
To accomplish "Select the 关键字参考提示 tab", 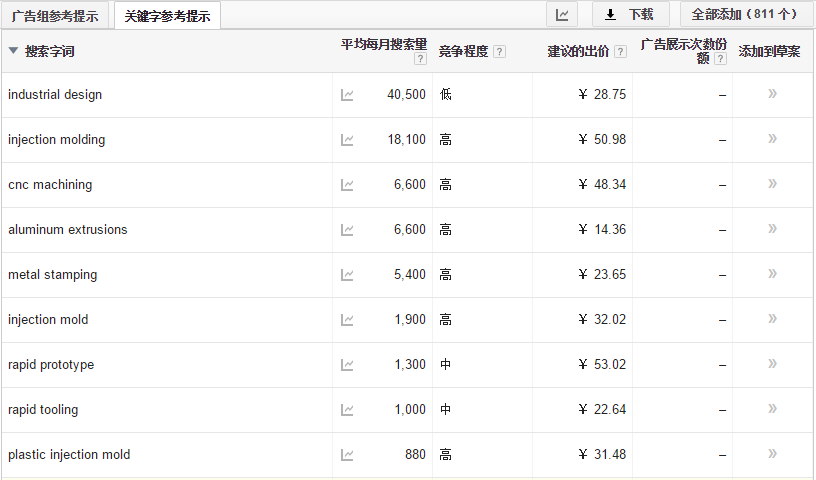I will pyautogui.click(x=167, y=16).
